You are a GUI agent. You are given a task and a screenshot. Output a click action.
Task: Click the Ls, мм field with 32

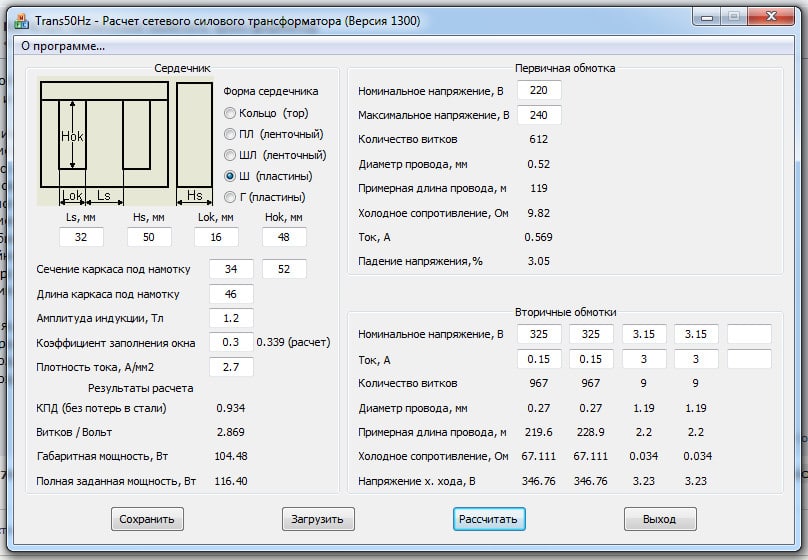click(81, 237)
